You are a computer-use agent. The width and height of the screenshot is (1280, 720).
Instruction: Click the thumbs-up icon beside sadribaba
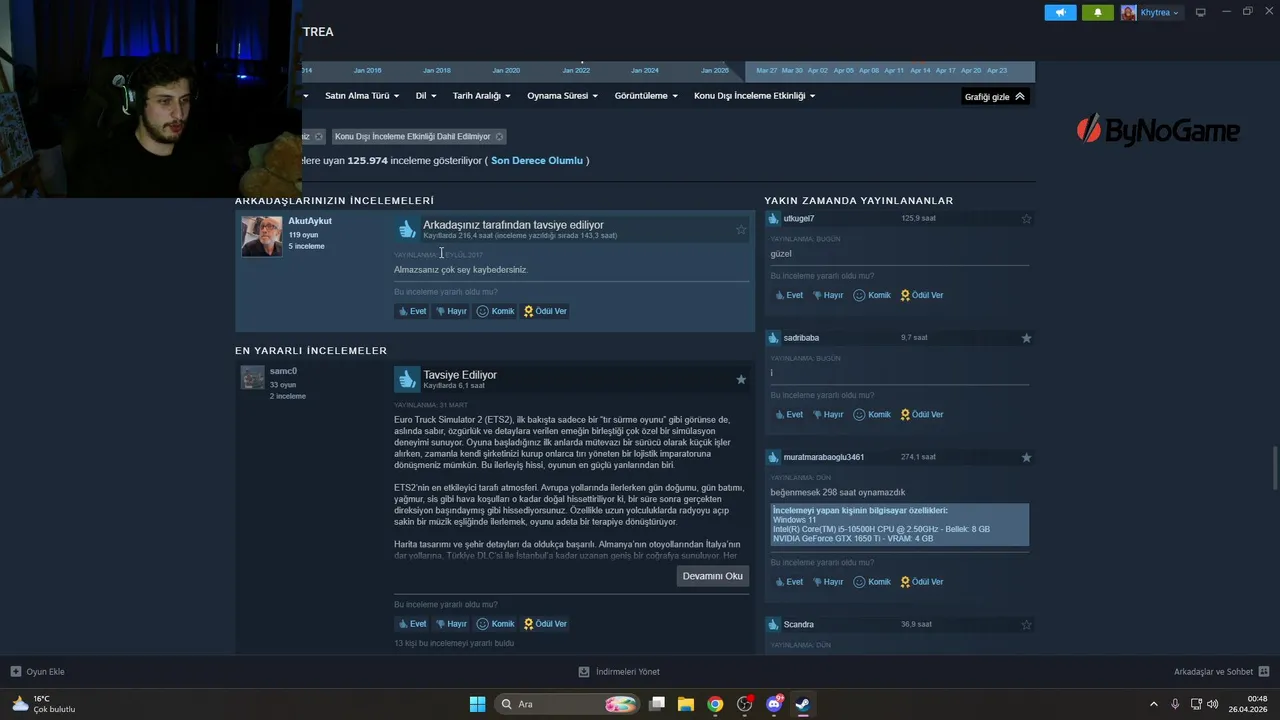(773, 338)
